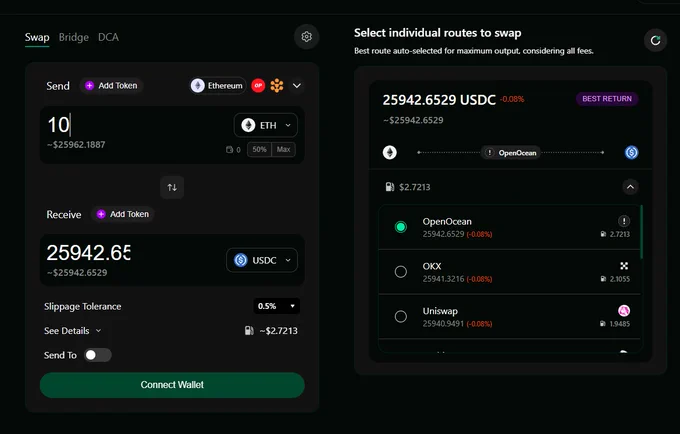Viewport: 680px width, 434px height.
Task: Click the Slippage Tolerance label
Action: coord(82,307)
